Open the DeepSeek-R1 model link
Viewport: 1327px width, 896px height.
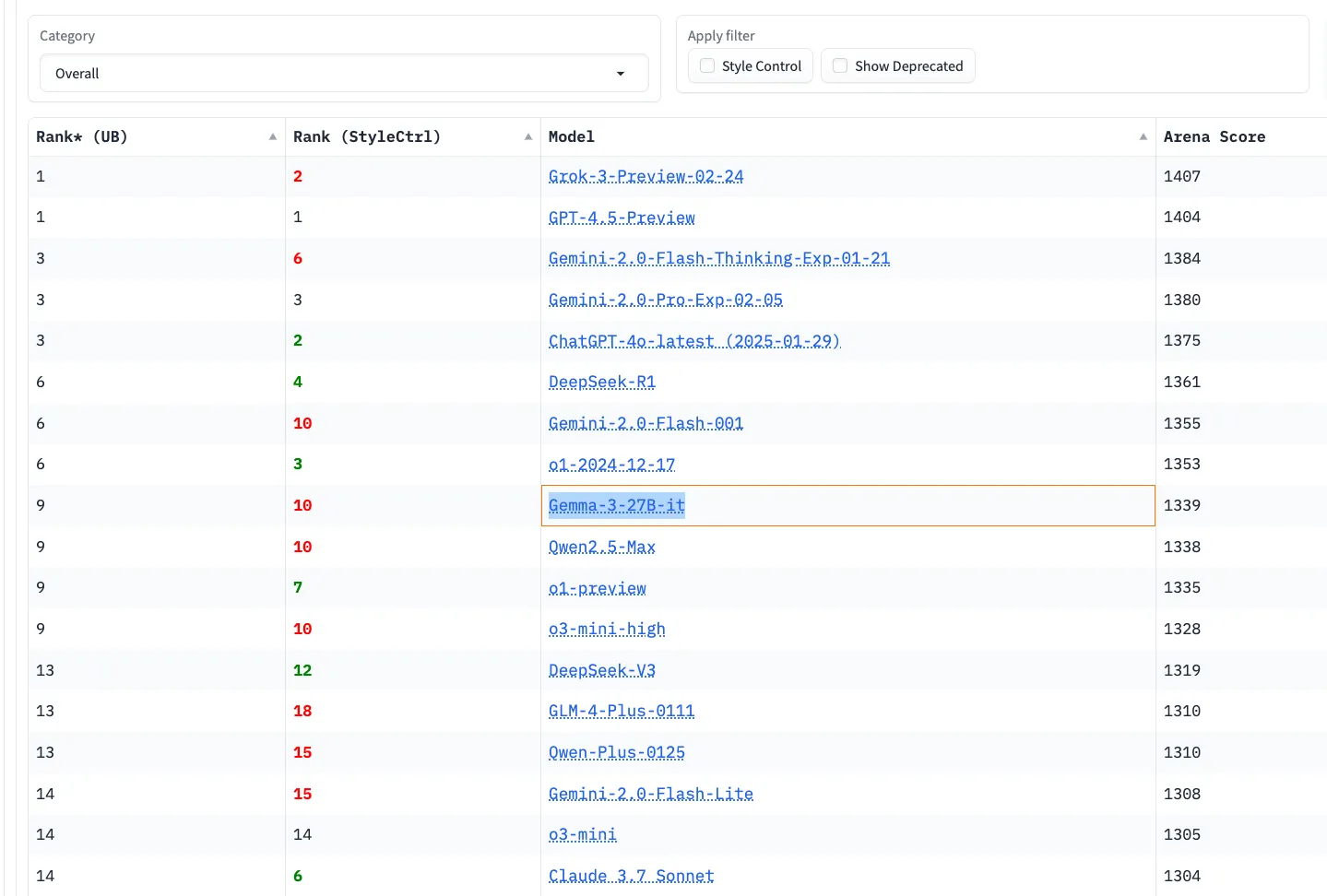(602, 382)
